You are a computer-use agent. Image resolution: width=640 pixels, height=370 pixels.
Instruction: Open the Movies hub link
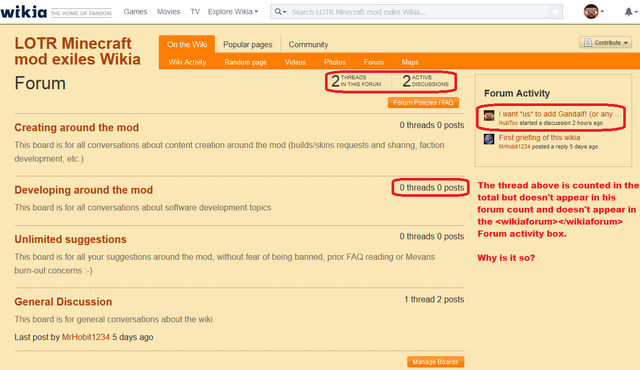[x=168, y=12]
